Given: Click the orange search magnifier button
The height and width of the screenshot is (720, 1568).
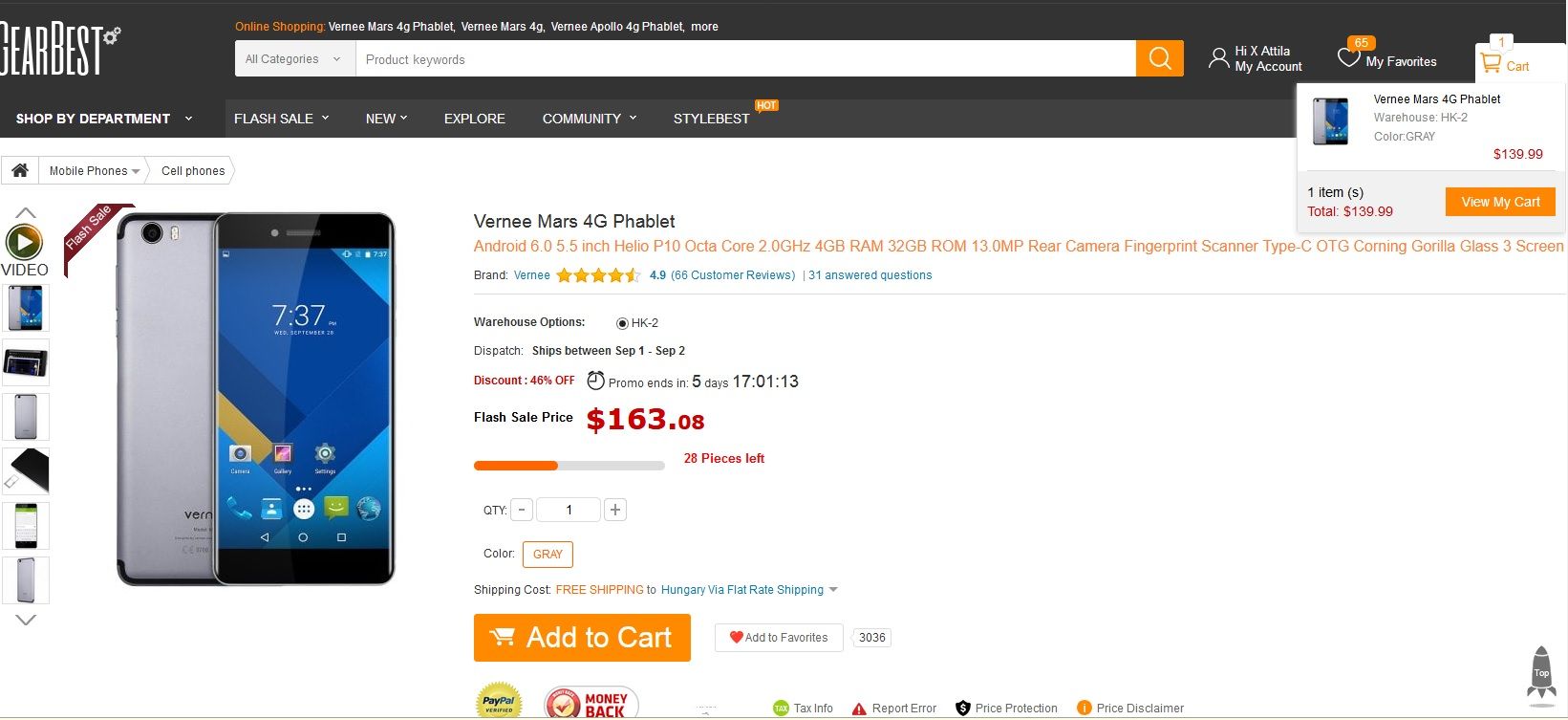Looking at the screenshot, I should click(x=1160, y=58).
